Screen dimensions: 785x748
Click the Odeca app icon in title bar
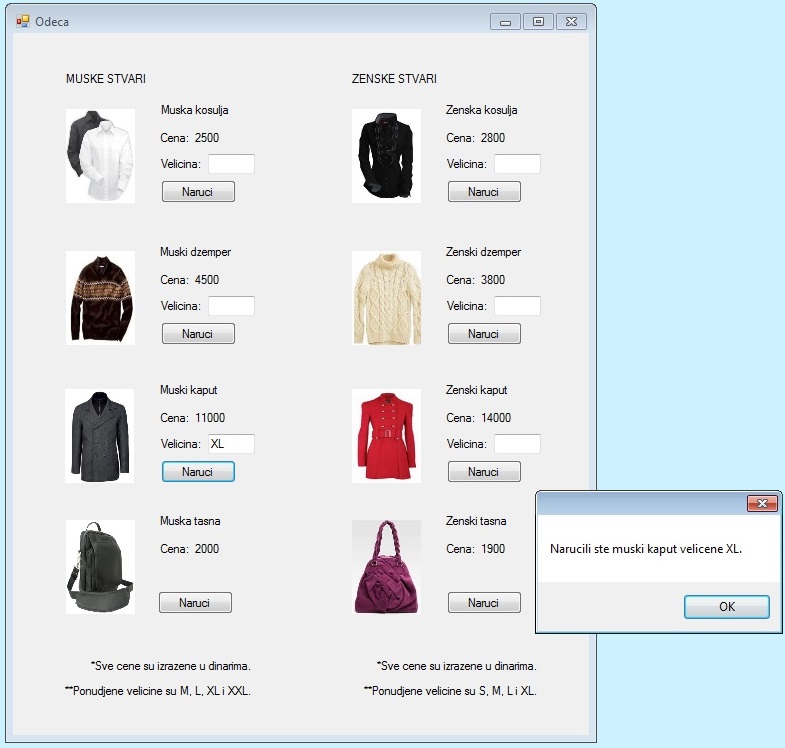(22, 21)
